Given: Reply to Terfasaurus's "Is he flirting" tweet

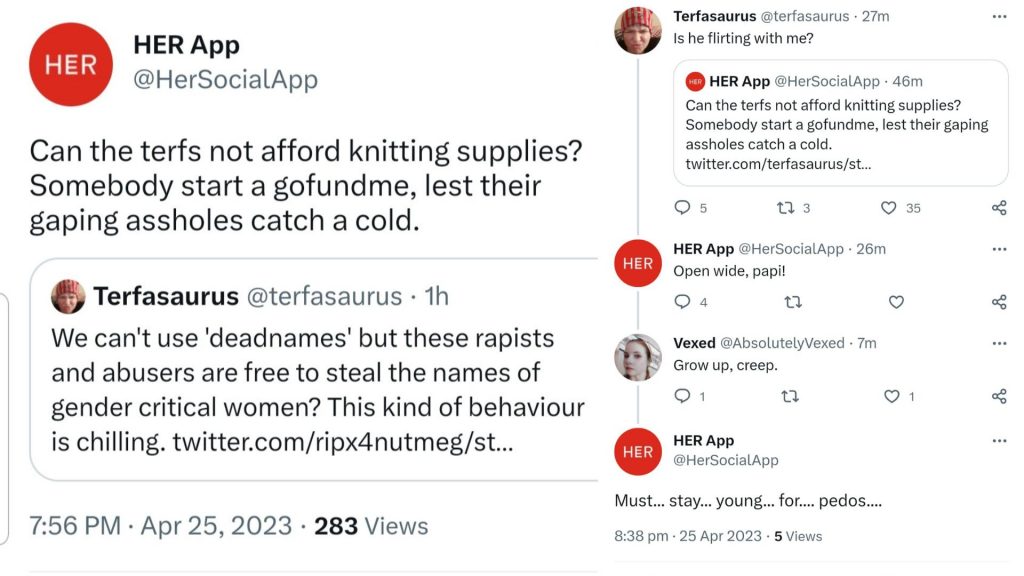Looking at the screenshot, I should coord(682,208).
